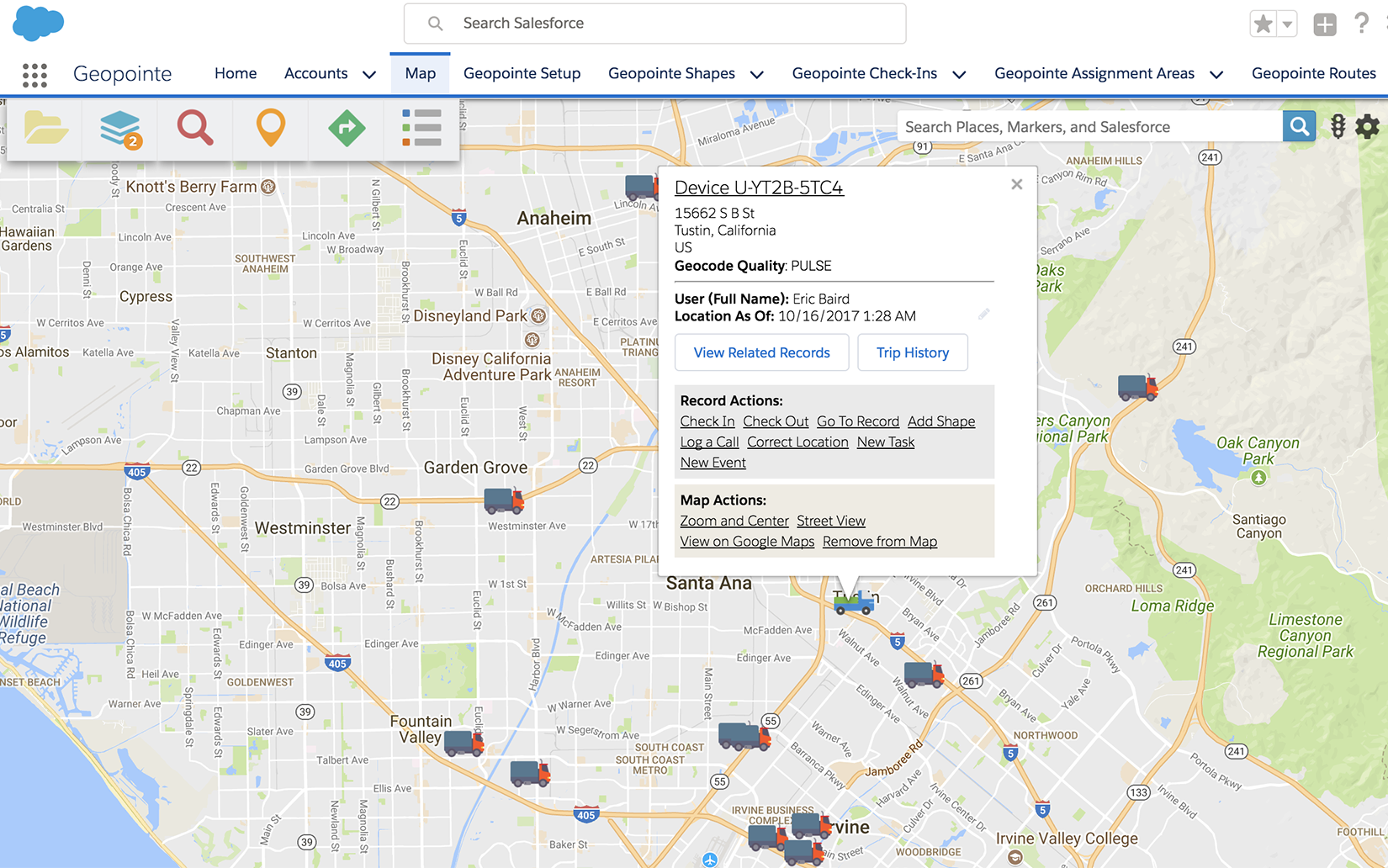Close the Device info popup

coord(1017,184)
